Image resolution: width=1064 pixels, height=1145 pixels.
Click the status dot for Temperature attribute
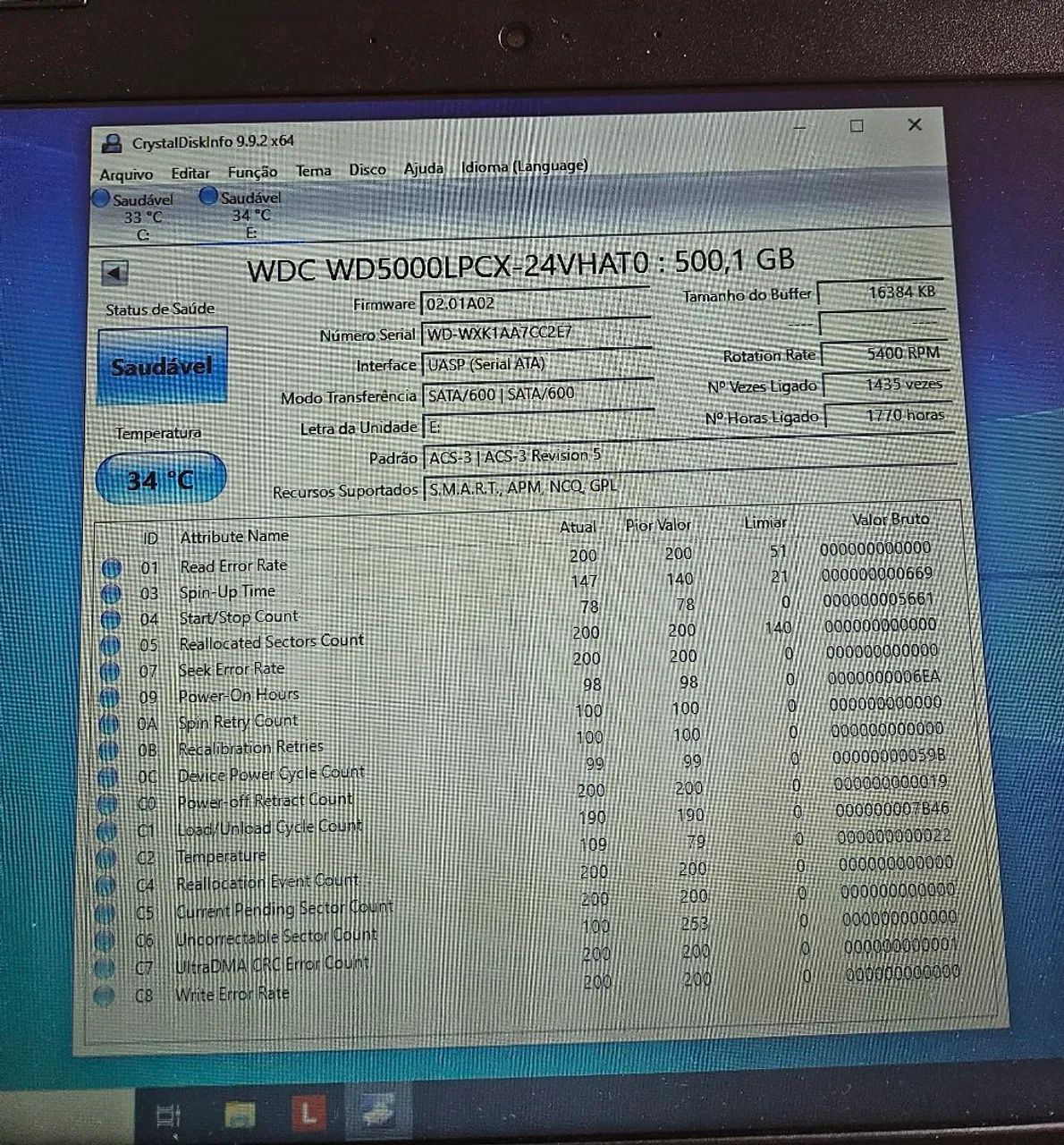coord(106,859)
